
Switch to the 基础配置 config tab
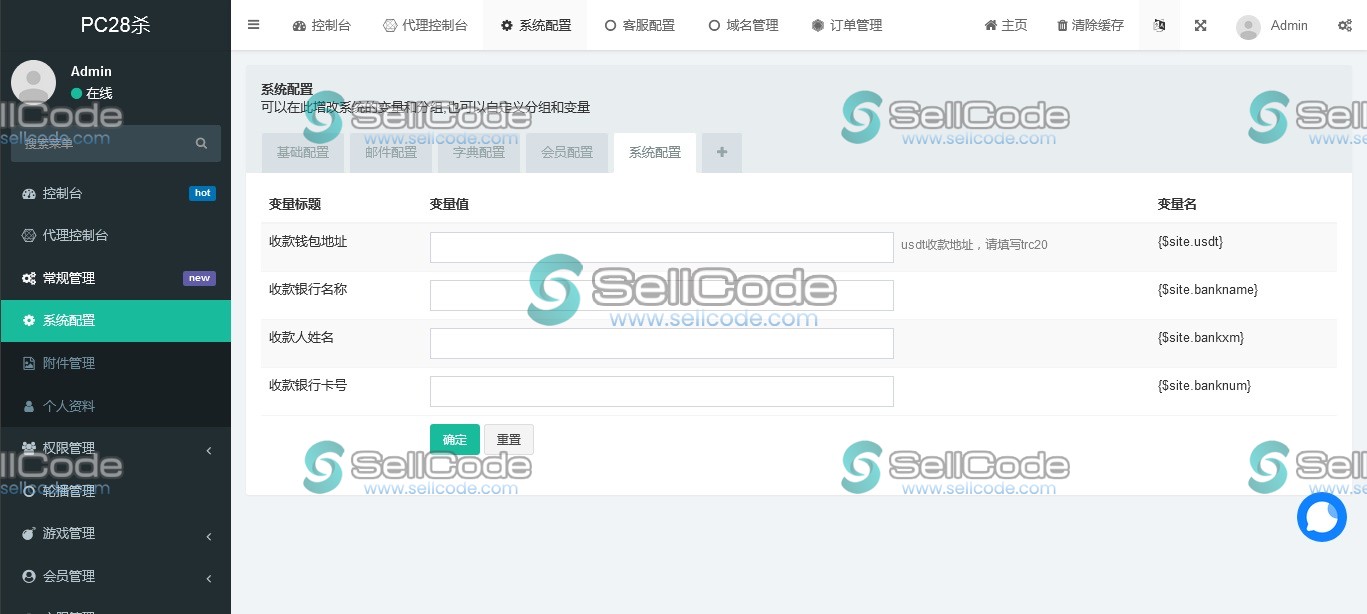tap(302, 152)
